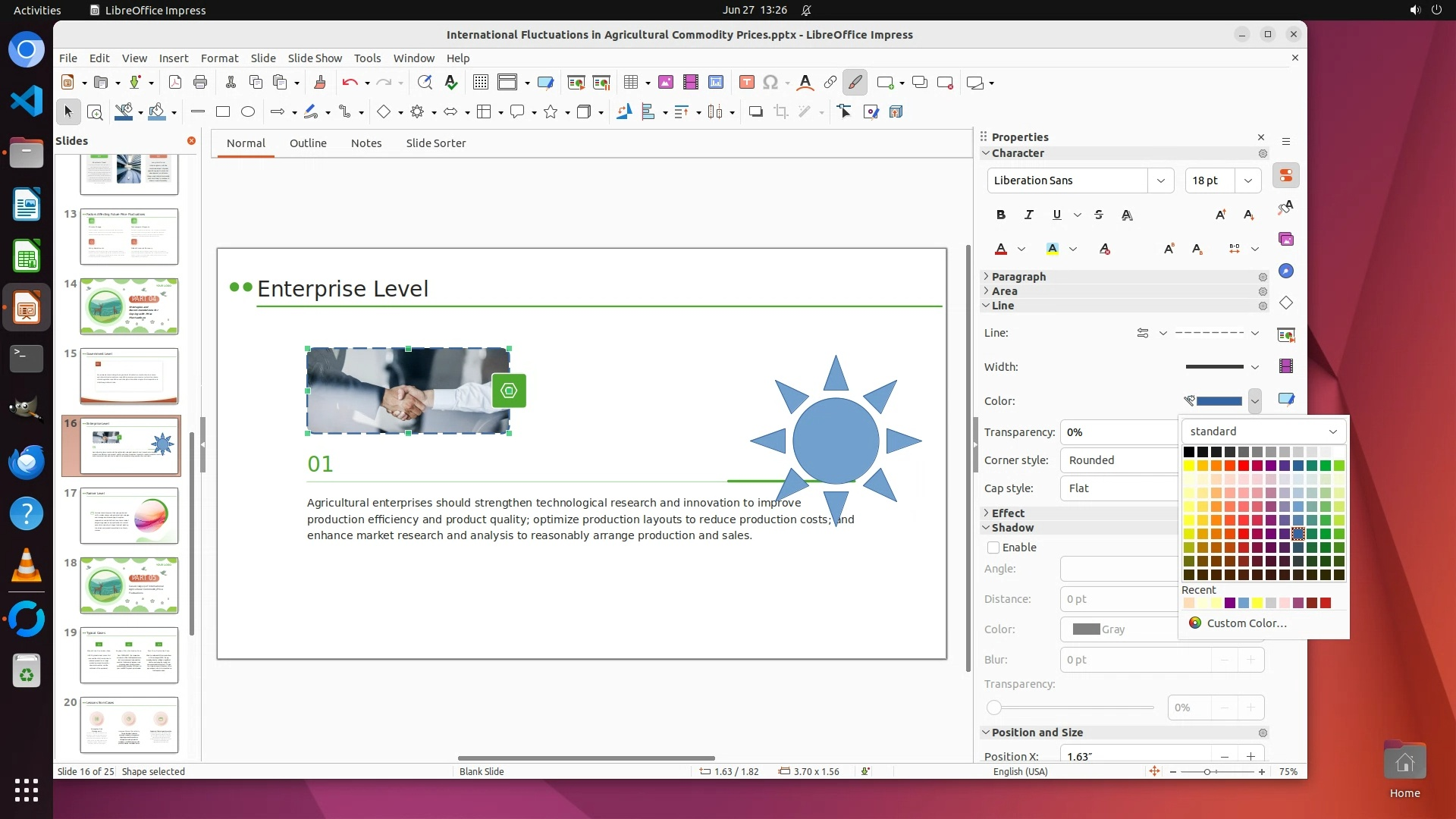
Task: Open the Thunderbird mail dock icon
Action: coord(27,462)
